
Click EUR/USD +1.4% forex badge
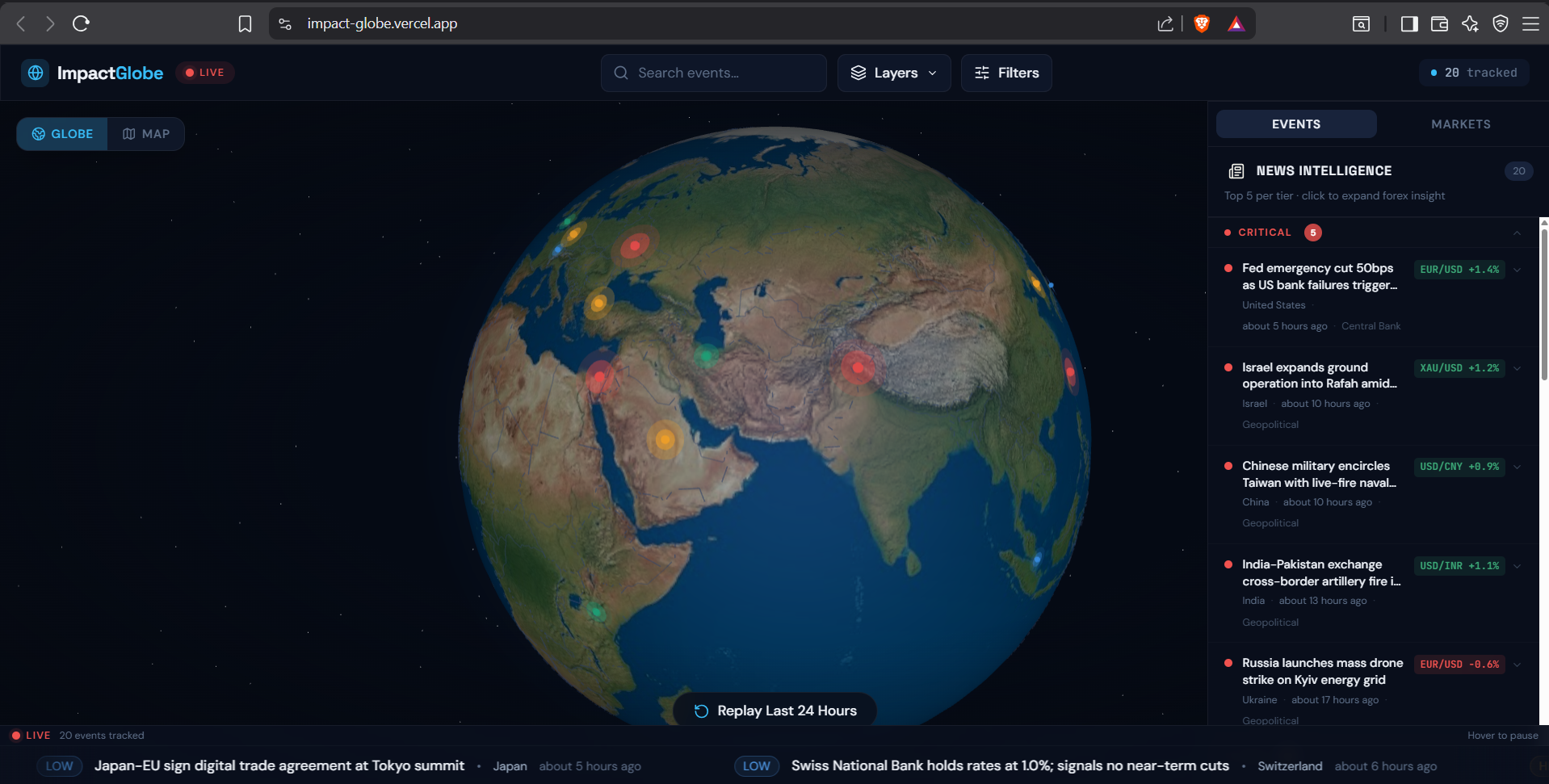click(x=1459, y=270)
